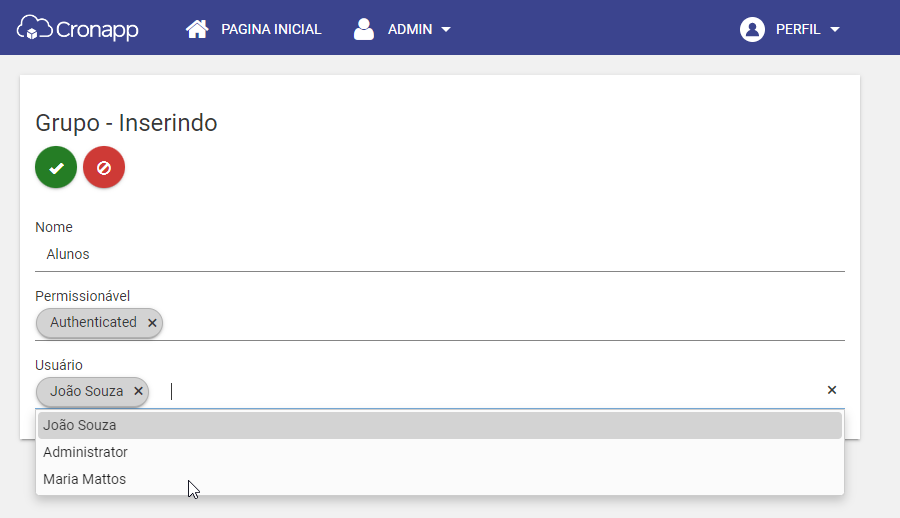Click the Perfil avatar circle icon
Screen dimensions: 900x518
752,29
